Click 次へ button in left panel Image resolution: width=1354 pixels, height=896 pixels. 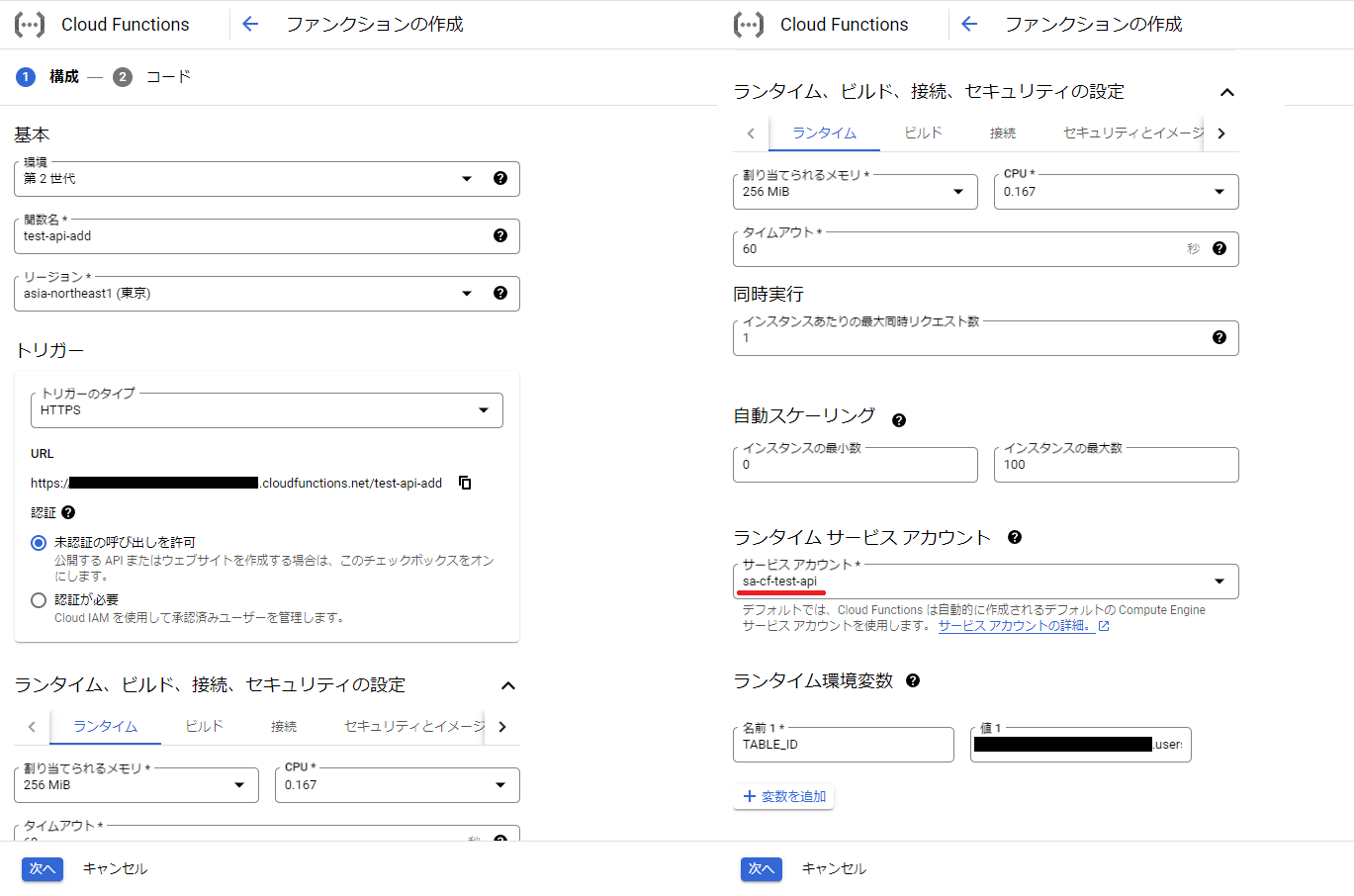(x=43, y=868)
